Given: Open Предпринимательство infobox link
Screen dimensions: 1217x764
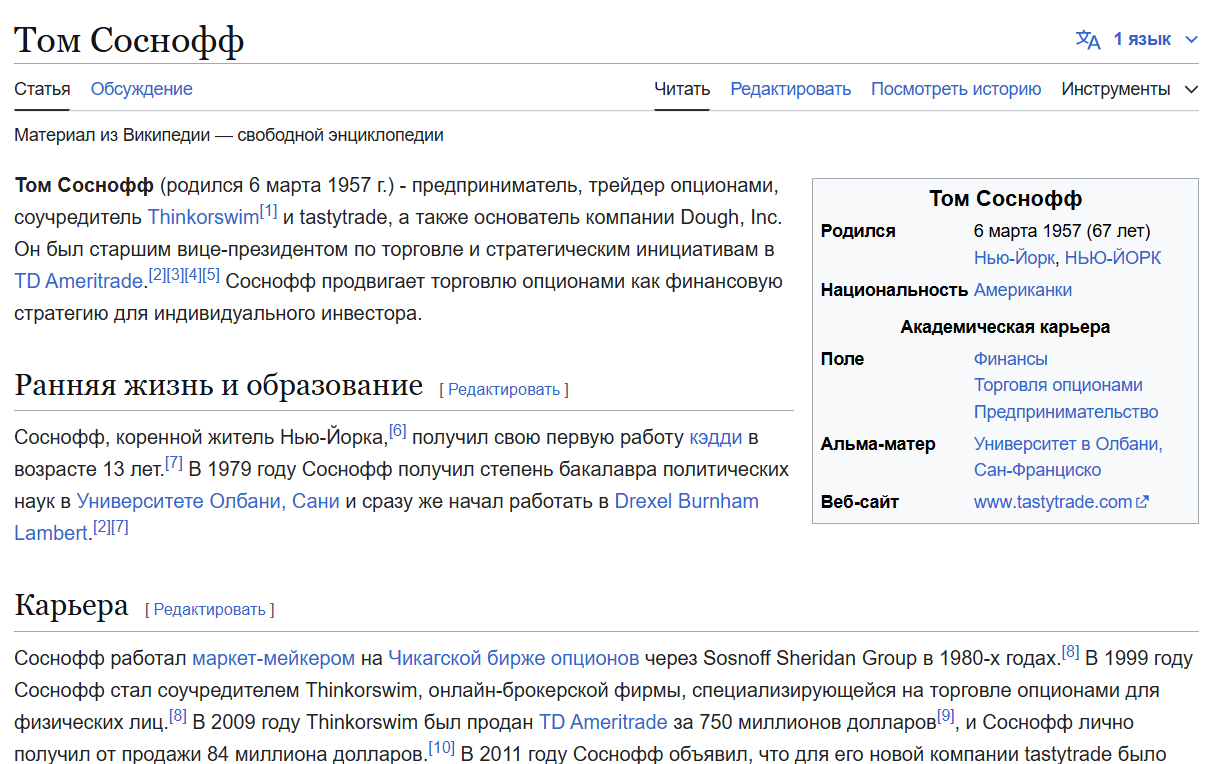Looking at the screenshot, I should pos(1066,412).
